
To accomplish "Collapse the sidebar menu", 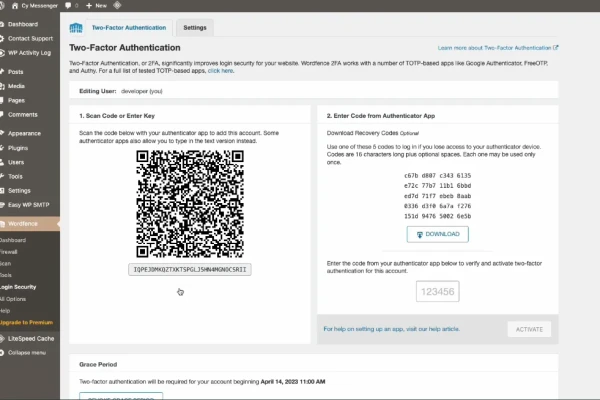I will click(x=27, y=353).
